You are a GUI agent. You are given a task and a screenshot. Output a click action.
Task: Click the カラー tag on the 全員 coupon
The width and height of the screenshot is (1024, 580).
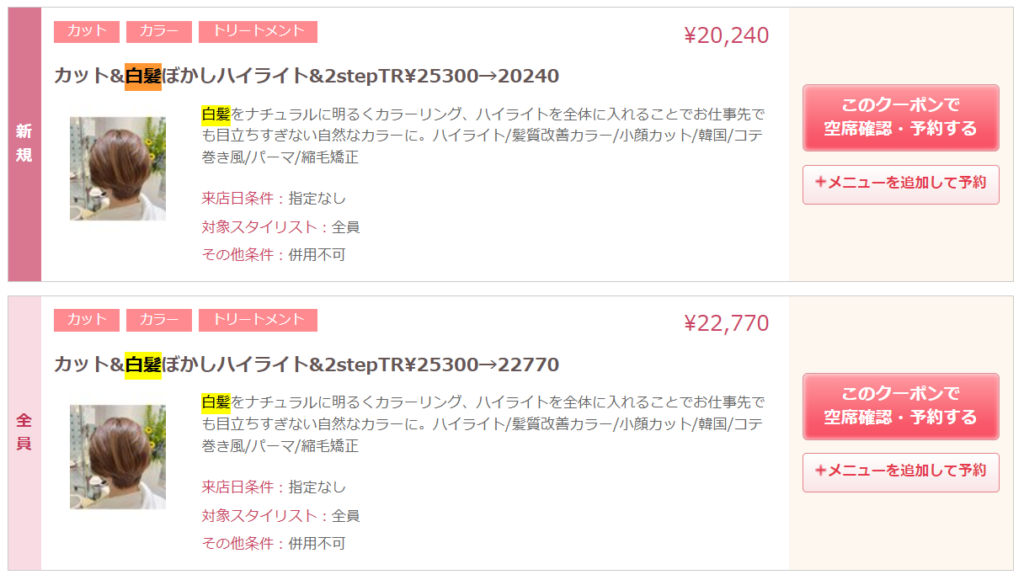click(x=159, y=320)
